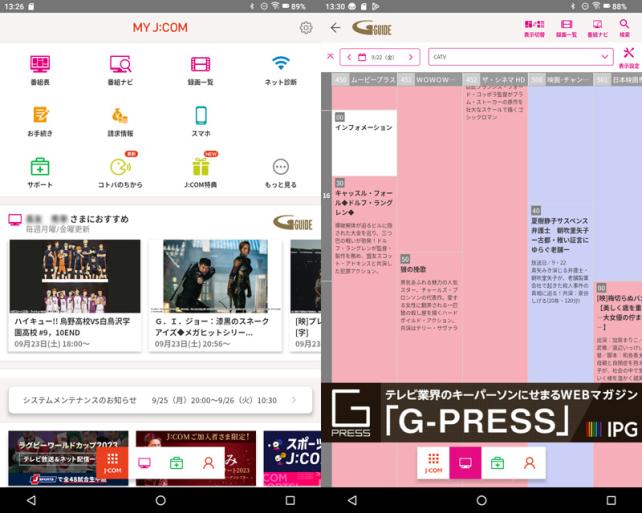Open the 狼の挽歌 program cell

click(x=430, y=317)
